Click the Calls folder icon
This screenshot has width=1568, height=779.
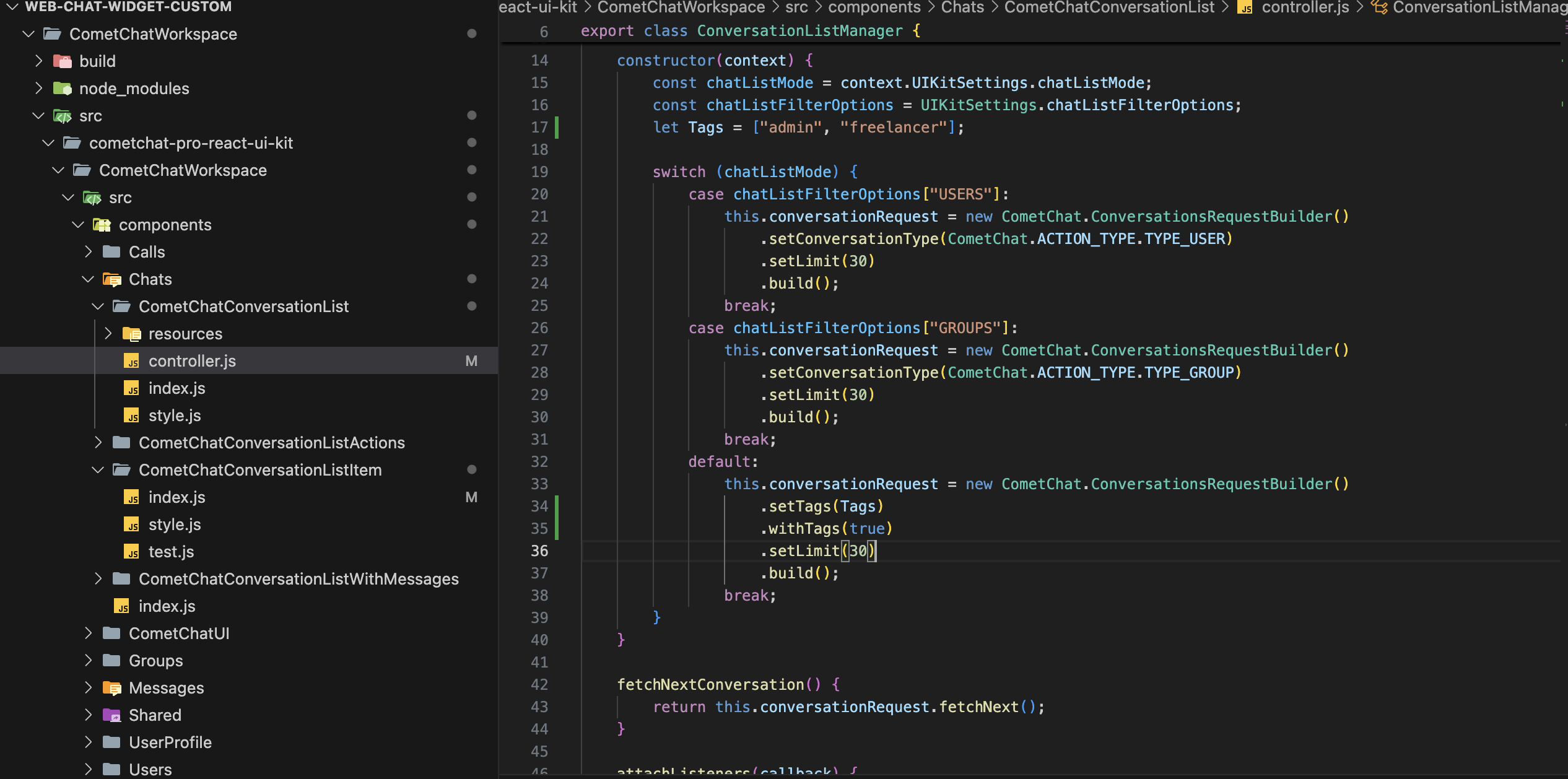pos(112,252)
